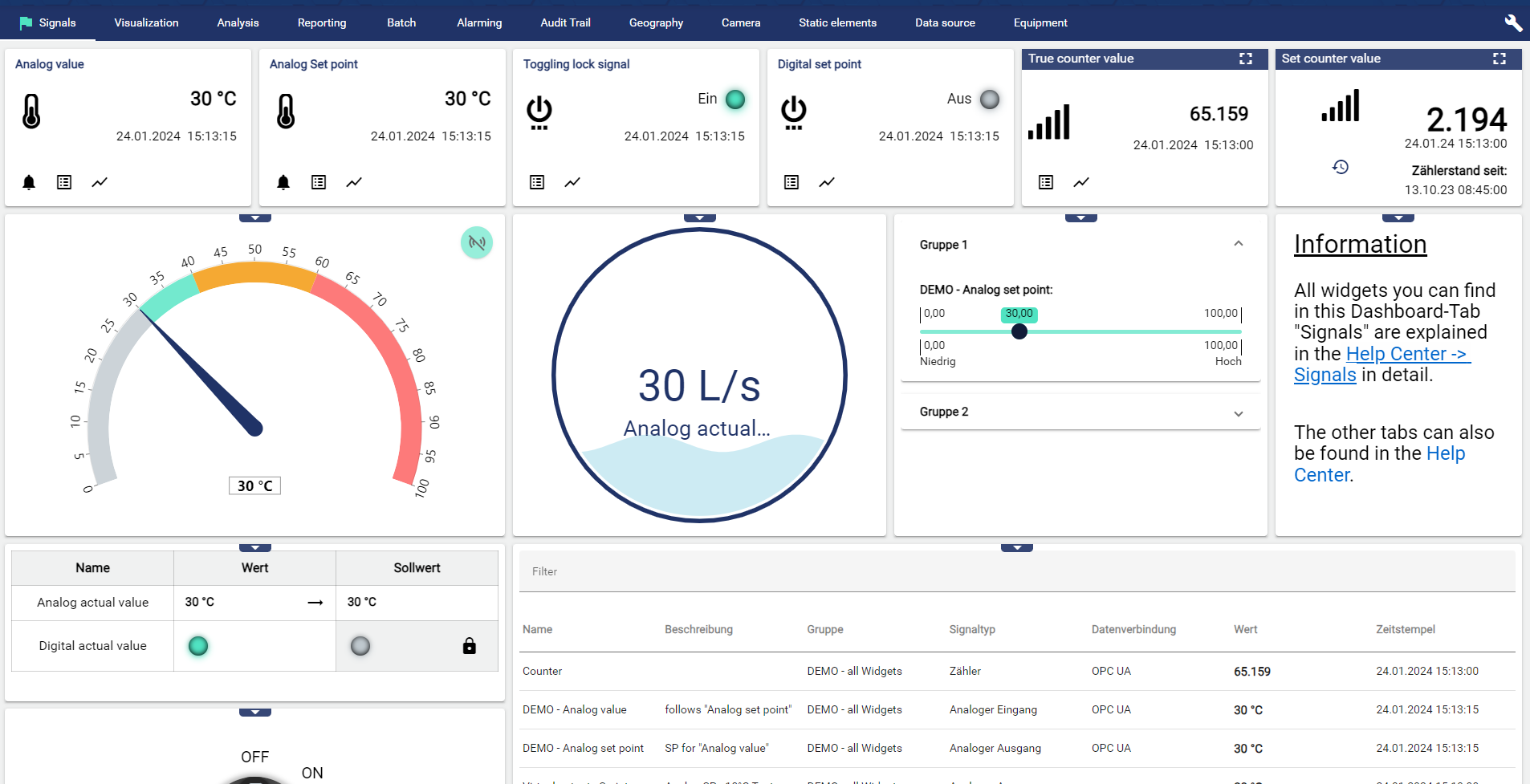Switch to the Visualization tab
The height and width of the screenshot is (784, 1530).
tap(146, 22)
